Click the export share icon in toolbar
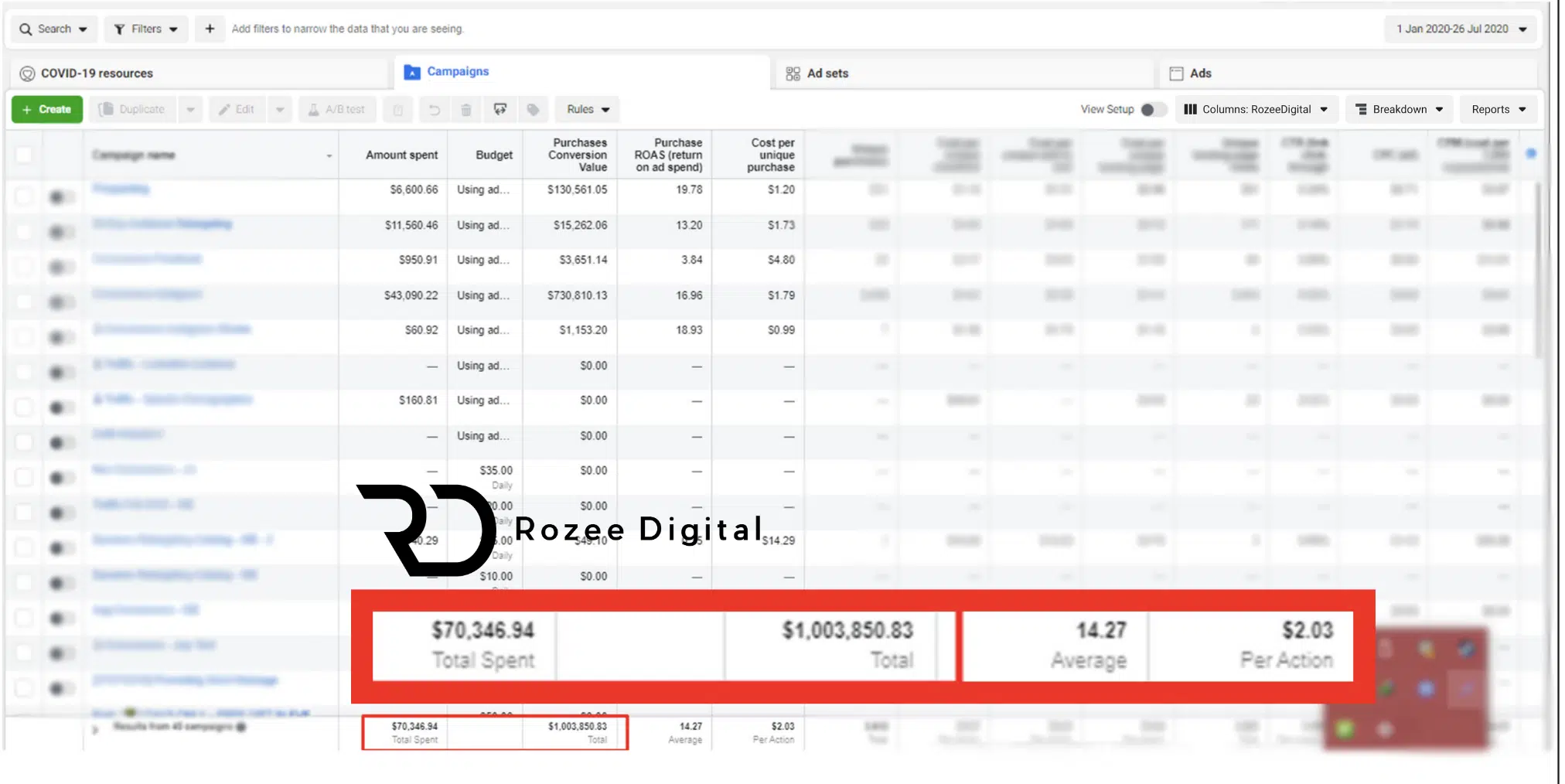 point(500,110)
